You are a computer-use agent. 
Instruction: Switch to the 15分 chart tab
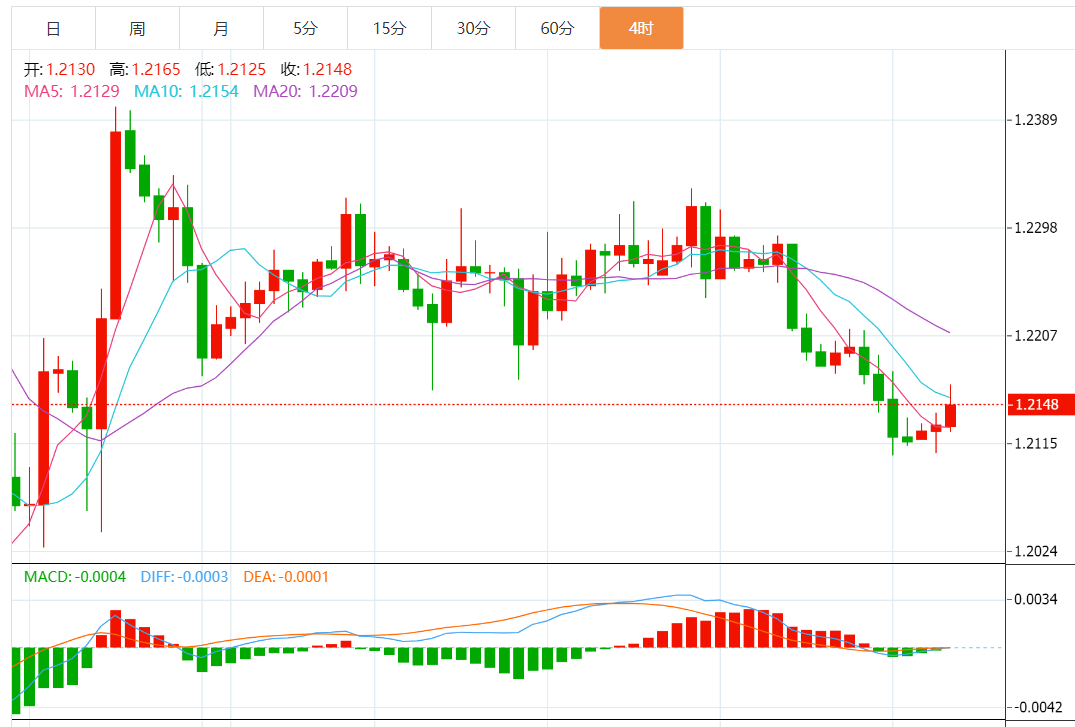pos(389,28)
